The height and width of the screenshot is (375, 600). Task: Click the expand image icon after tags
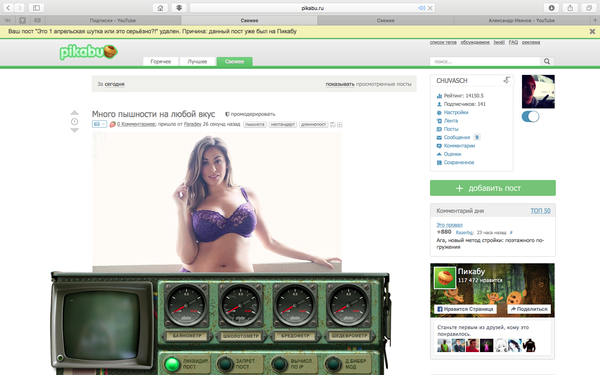[333, 124]
